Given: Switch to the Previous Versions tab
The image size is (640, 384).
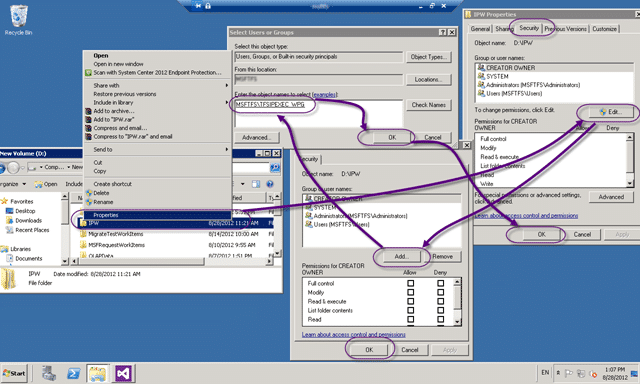Looking at the screenshot, I should point(565,29).
